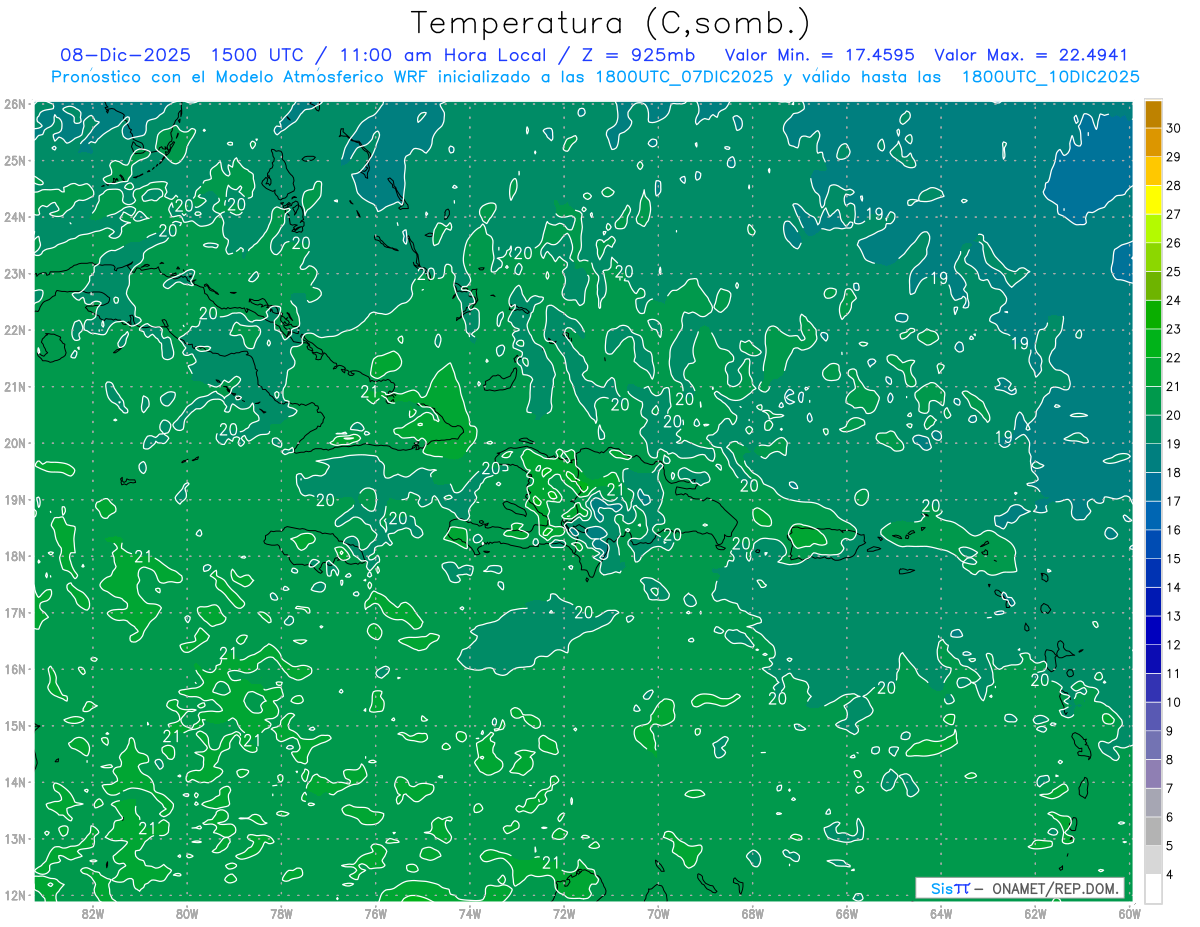The width and height of the screenshot is (1200, 927).
Task: Click the '23N' latitude label
Action: (15, 273)
